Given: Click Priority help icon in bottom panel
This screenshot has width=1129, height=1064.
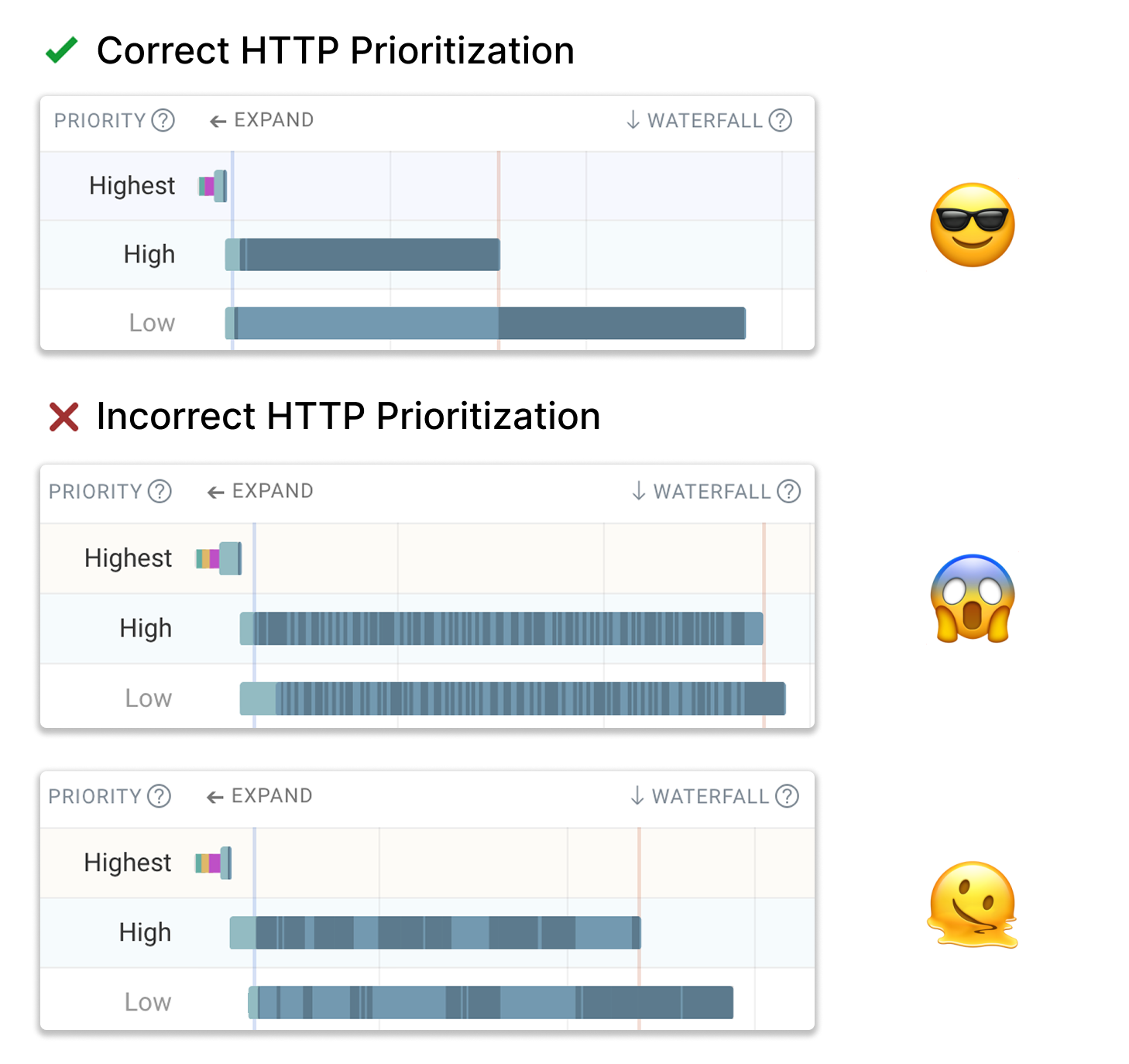Looking at the screenshot, I should (159, 796).
